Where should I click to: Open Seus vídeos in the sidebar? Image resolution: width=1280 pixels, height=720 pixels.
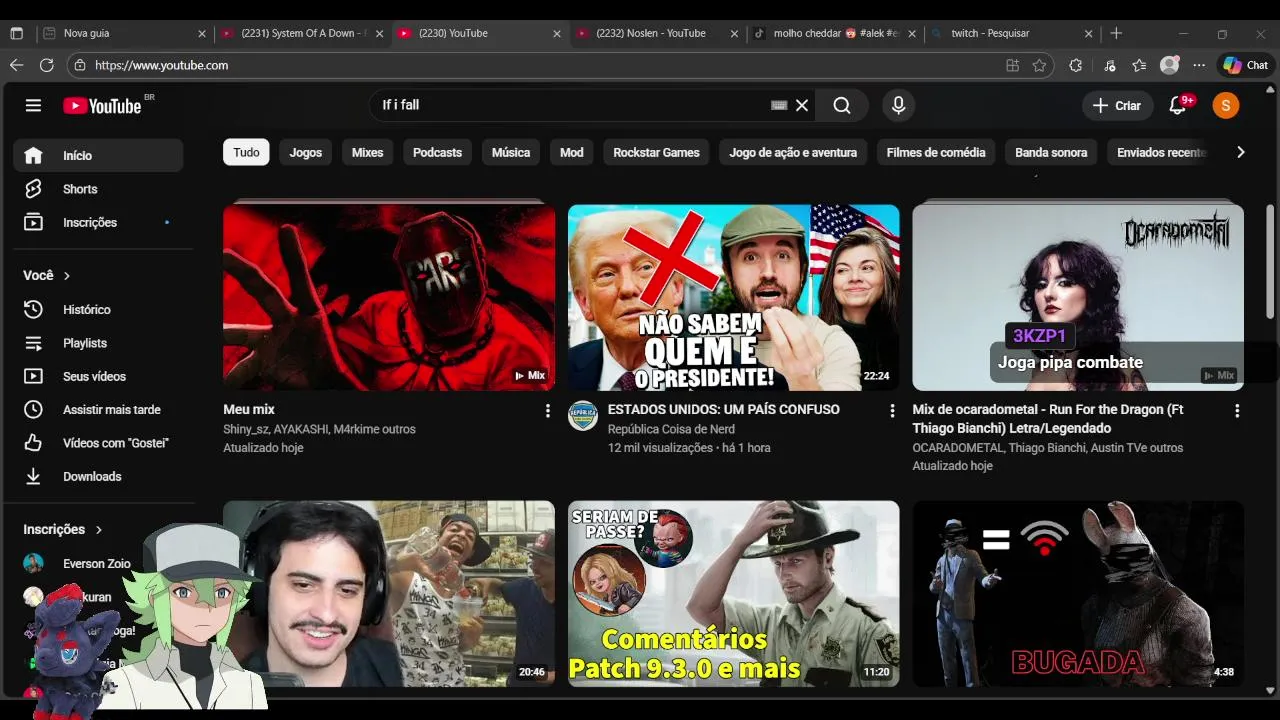click(x=98, y=376)
